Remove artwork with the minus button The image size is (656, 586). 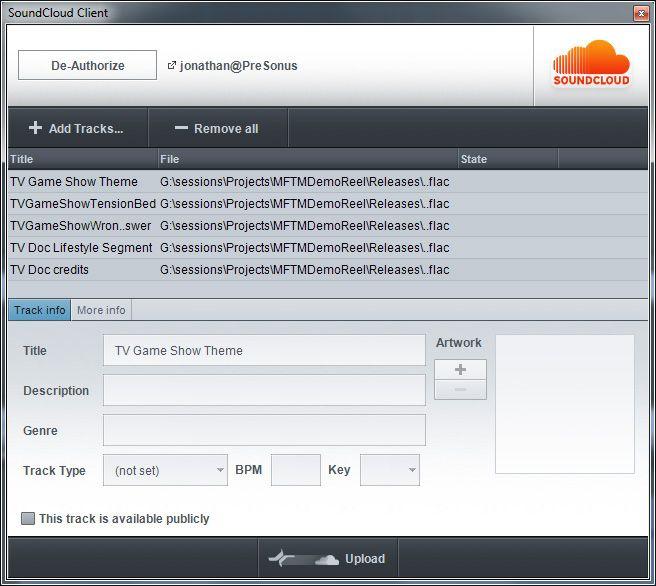[460, 389]
